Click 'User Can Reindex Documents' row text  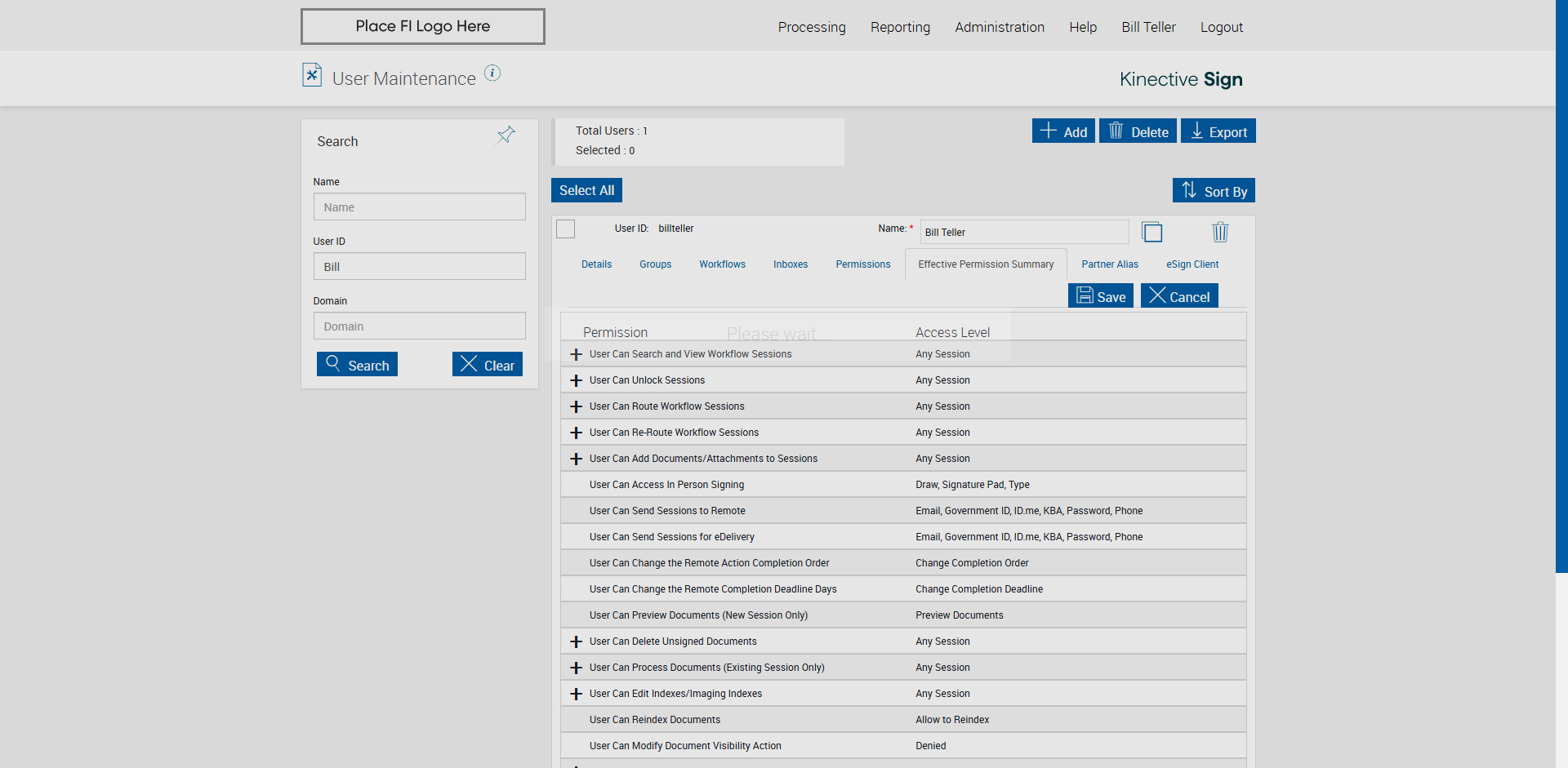point(655,720)
